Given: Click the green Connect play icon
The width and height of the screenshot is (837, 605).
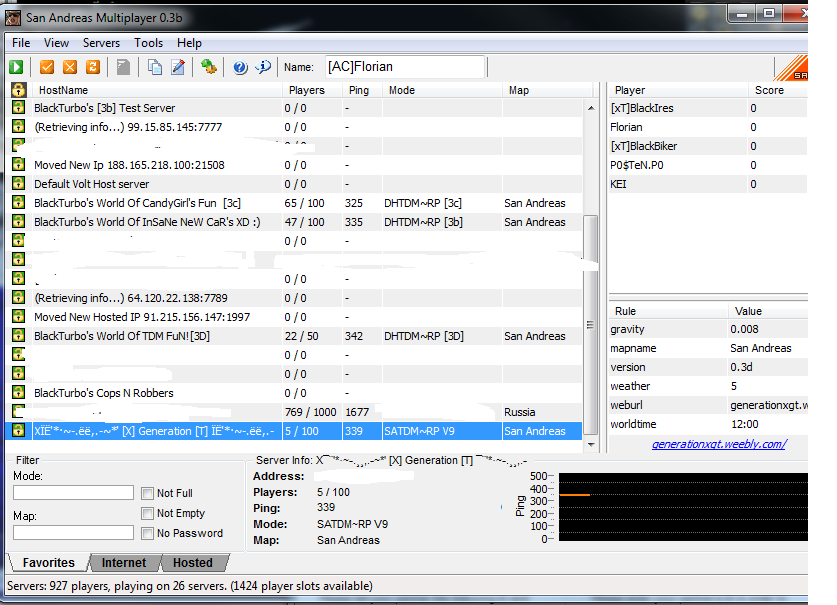Looking at the screenshot, I should (16, 67).
